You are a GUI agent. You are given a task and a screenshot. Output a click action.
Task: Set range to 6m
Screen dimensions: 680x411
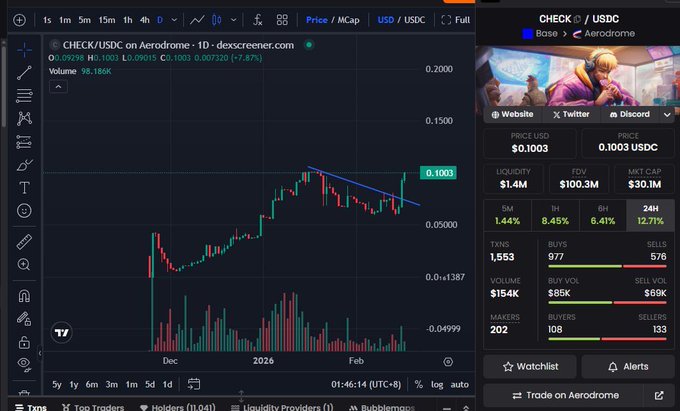[92, 385]
